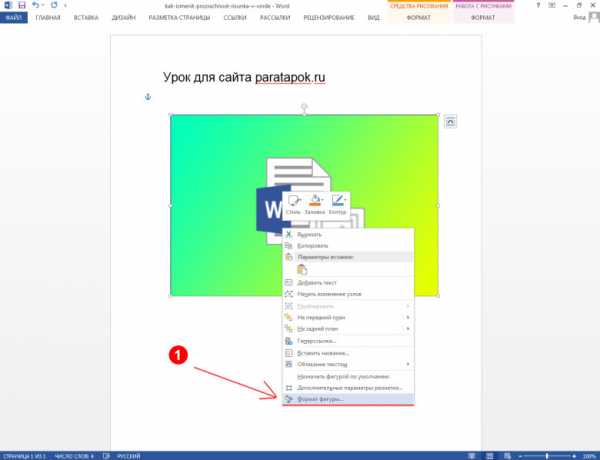Choose Гиперссылка in the context menu

348,341
